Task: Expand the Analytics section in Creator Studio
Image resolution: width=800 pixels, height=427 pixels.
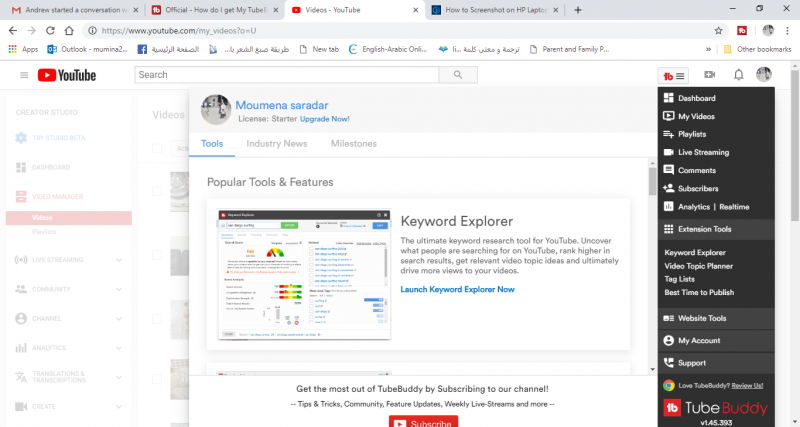Action: click(x=119, y=348)
